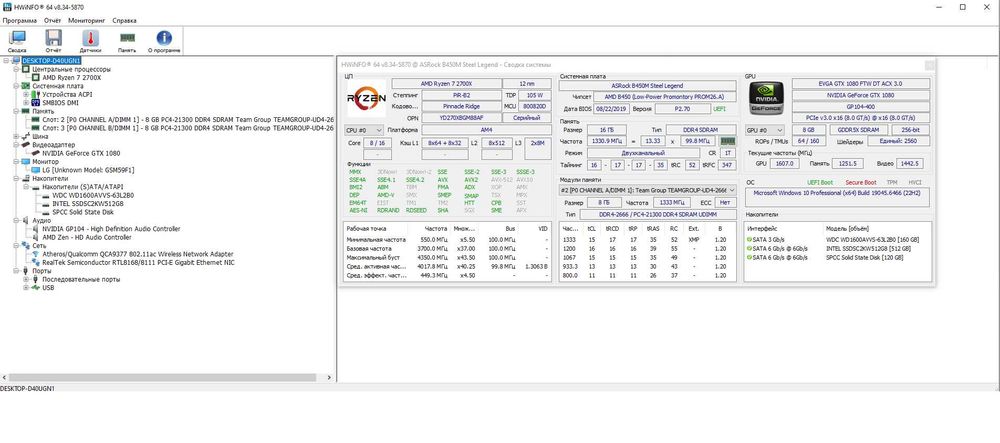Open the Программа menu
This screenshot has width=1000, height=443.
(x=20, y=20)
